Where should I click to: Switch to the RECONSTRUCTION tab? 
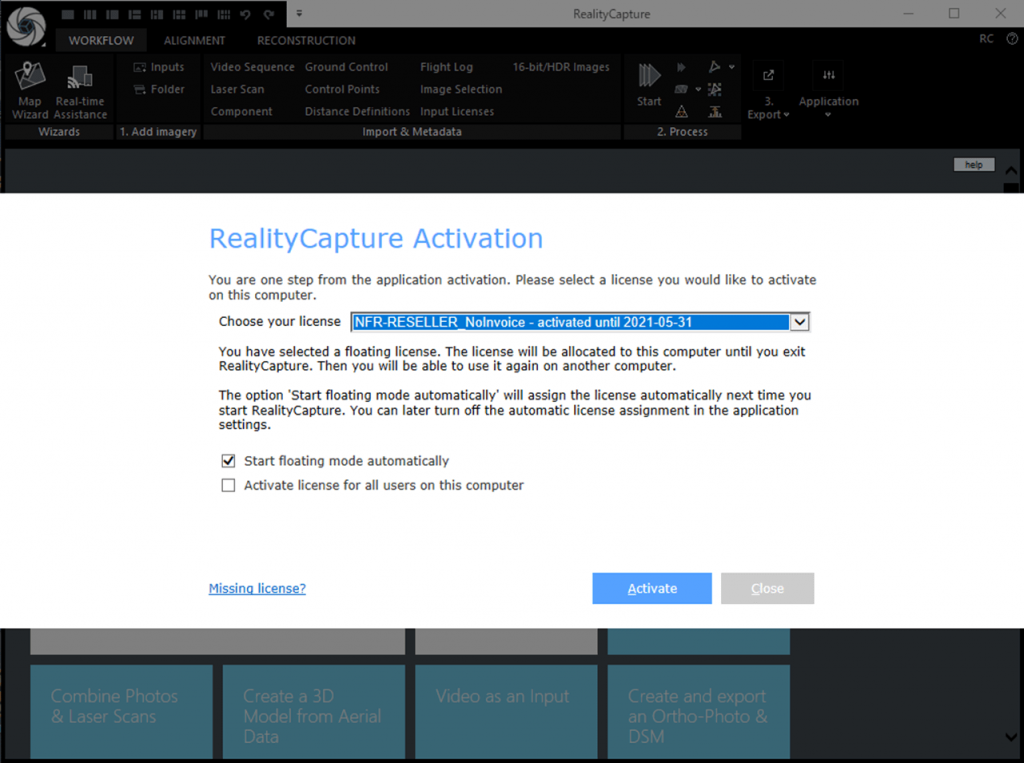306,41
